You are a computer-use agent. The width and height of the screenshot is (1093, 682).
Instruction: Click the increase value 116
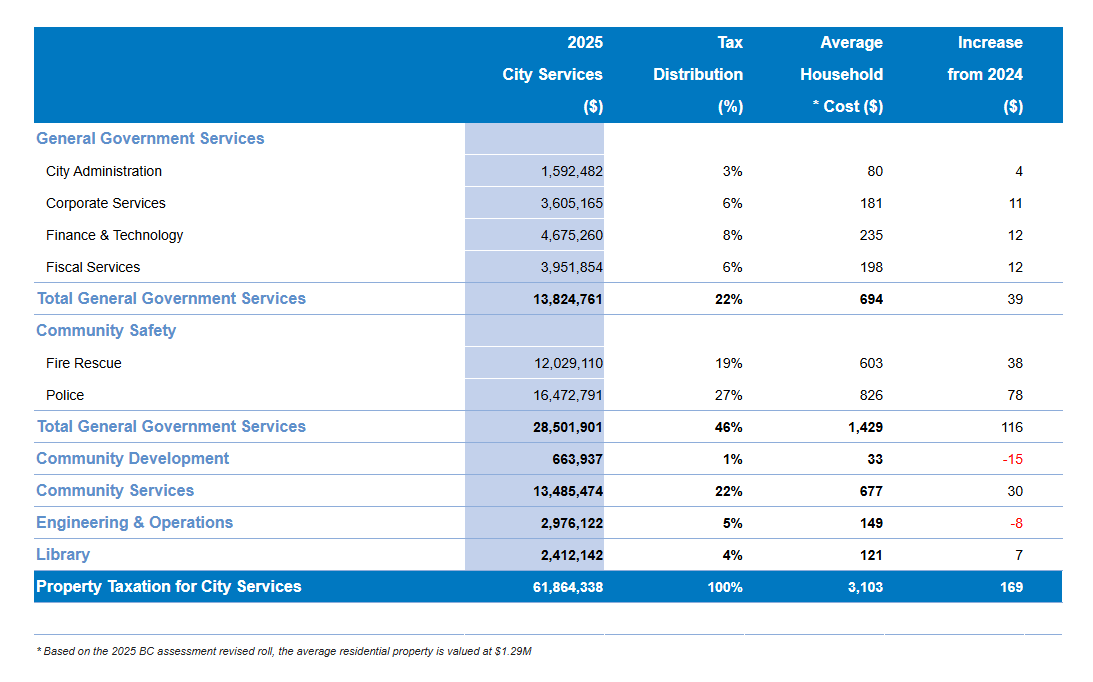pyautogui.click(x=1012, y=427)
